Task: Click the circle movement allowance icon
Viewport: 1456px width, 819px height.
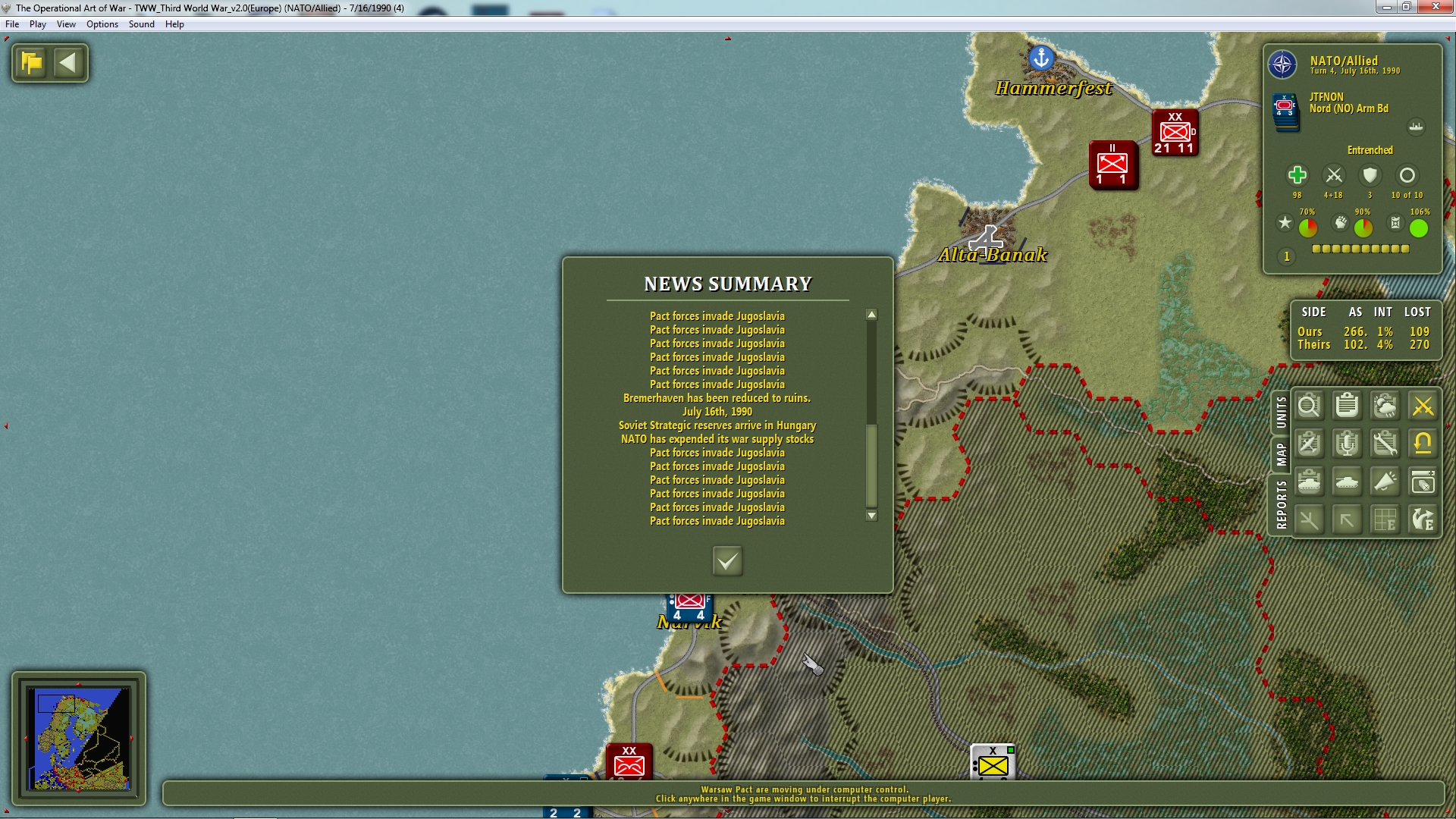Action: (1407, 175)
